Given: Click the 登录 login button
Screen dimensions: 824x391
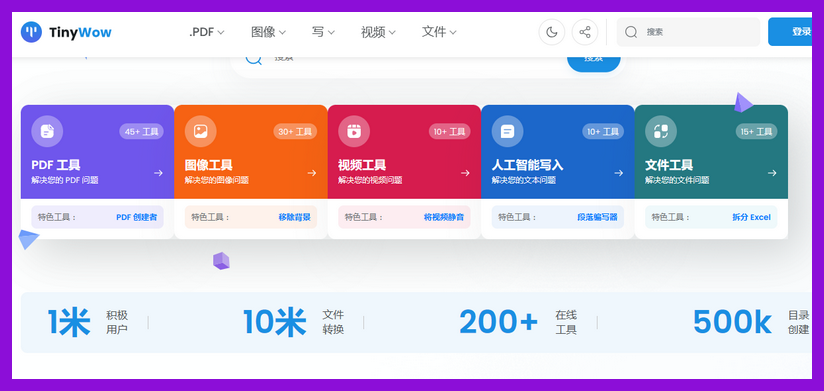Looking at the screenshot, I should [790, 32].
